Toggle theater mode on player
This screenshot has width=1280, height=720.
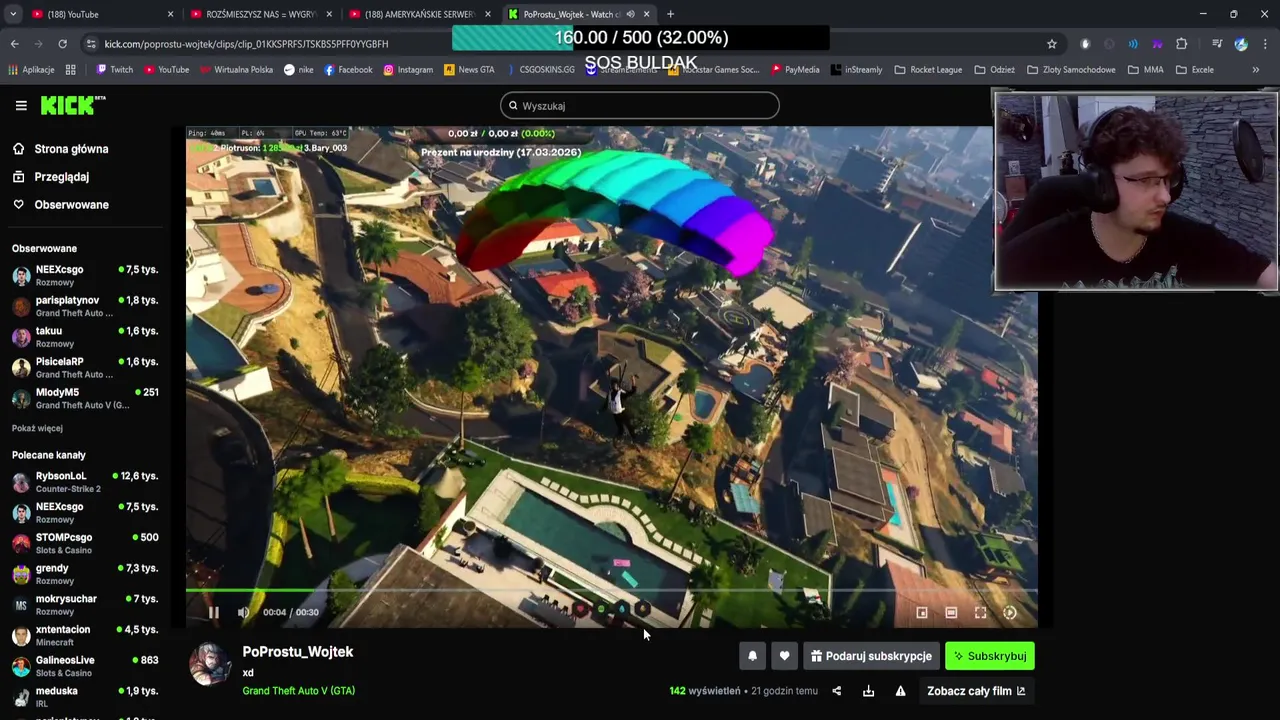tap(951, 612)
